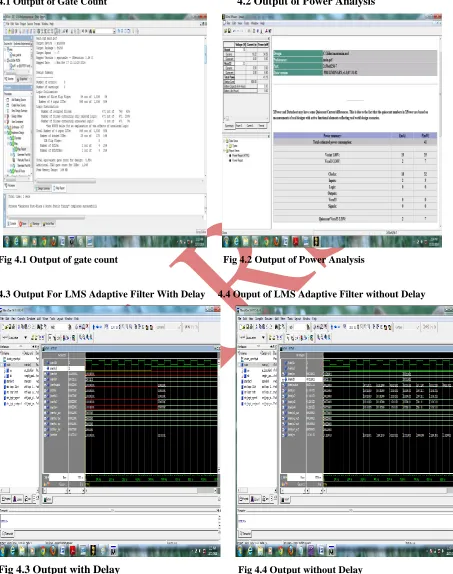Open Adobe Reader from Fig 4.2 taskbar
This screenshot has width=453, height=574.
click(x=296, y=241)
